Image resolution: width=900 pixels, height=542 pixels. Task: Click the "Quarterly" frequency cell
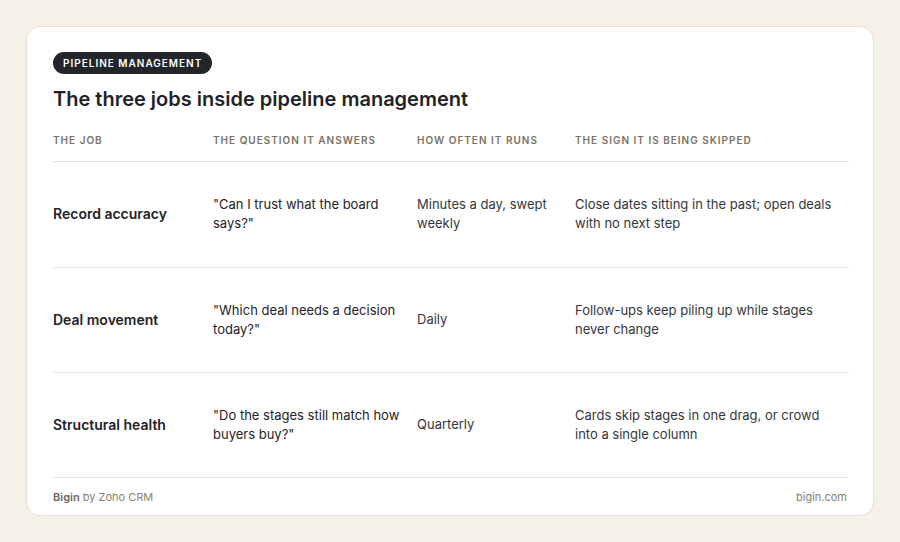click(x=445, y=424)
